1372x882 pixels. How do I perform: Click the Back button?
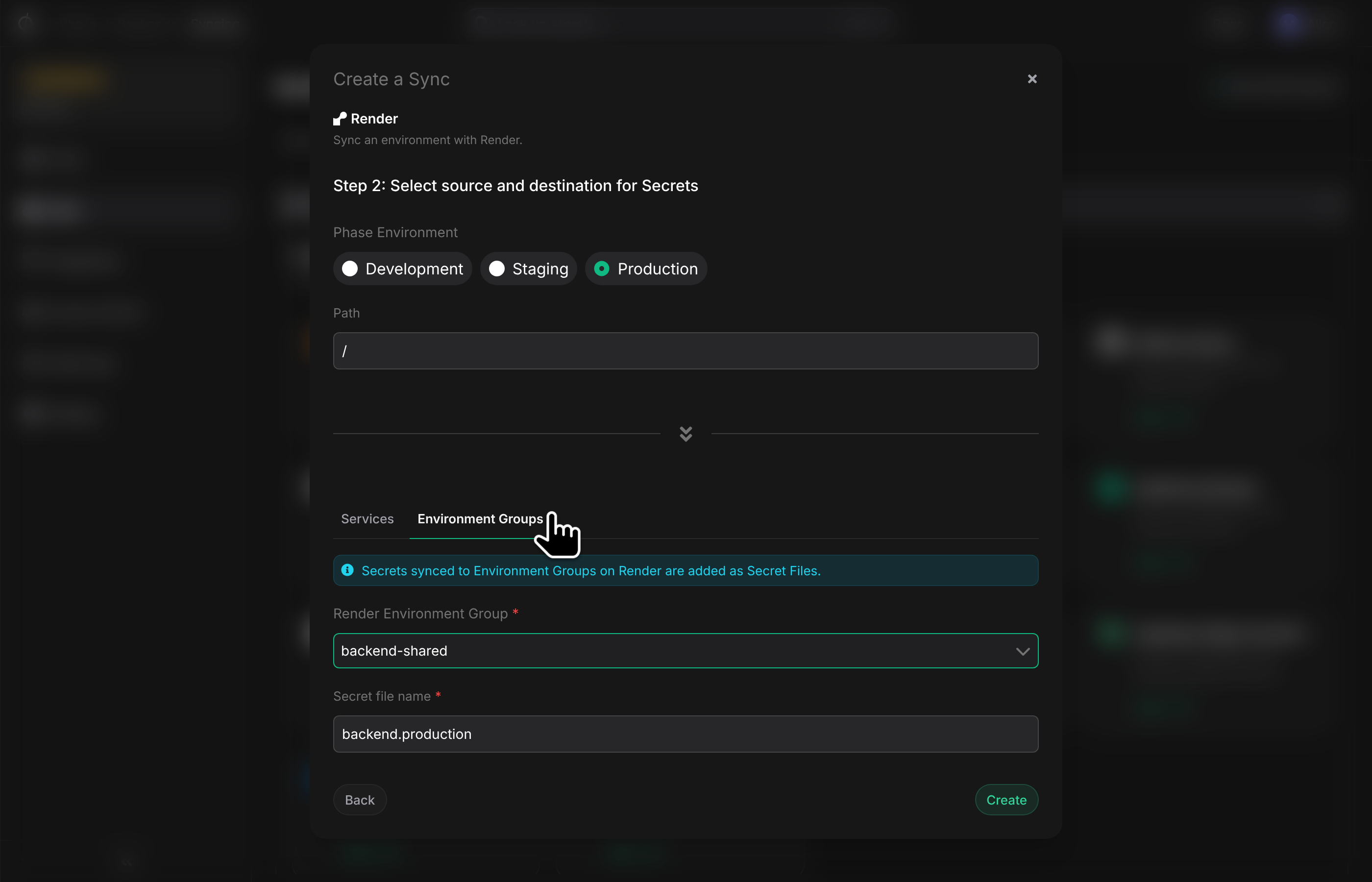click(x=360, y=800)
